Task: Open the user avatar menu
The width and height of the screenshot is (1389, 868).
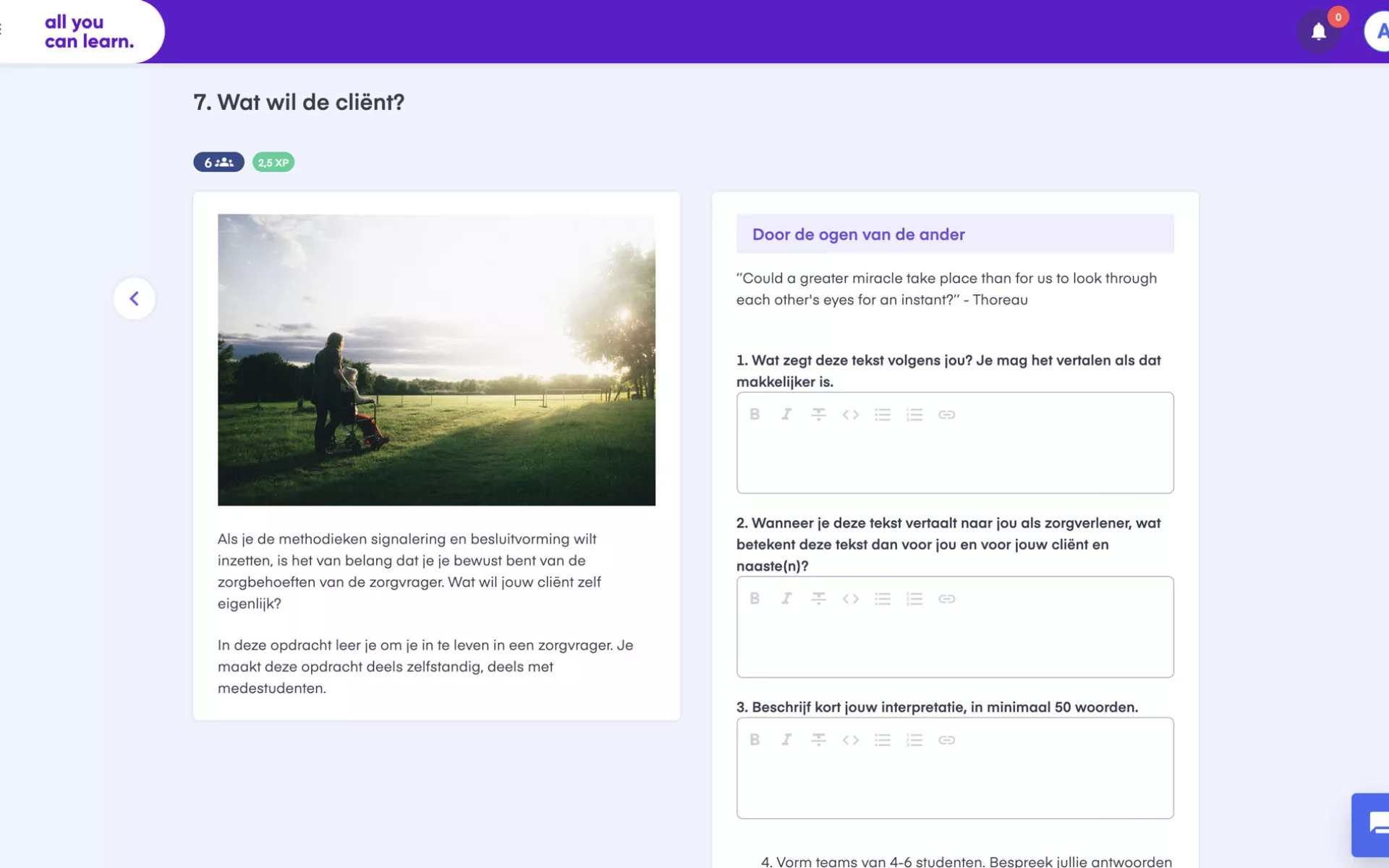Action: coord(1378,32)
